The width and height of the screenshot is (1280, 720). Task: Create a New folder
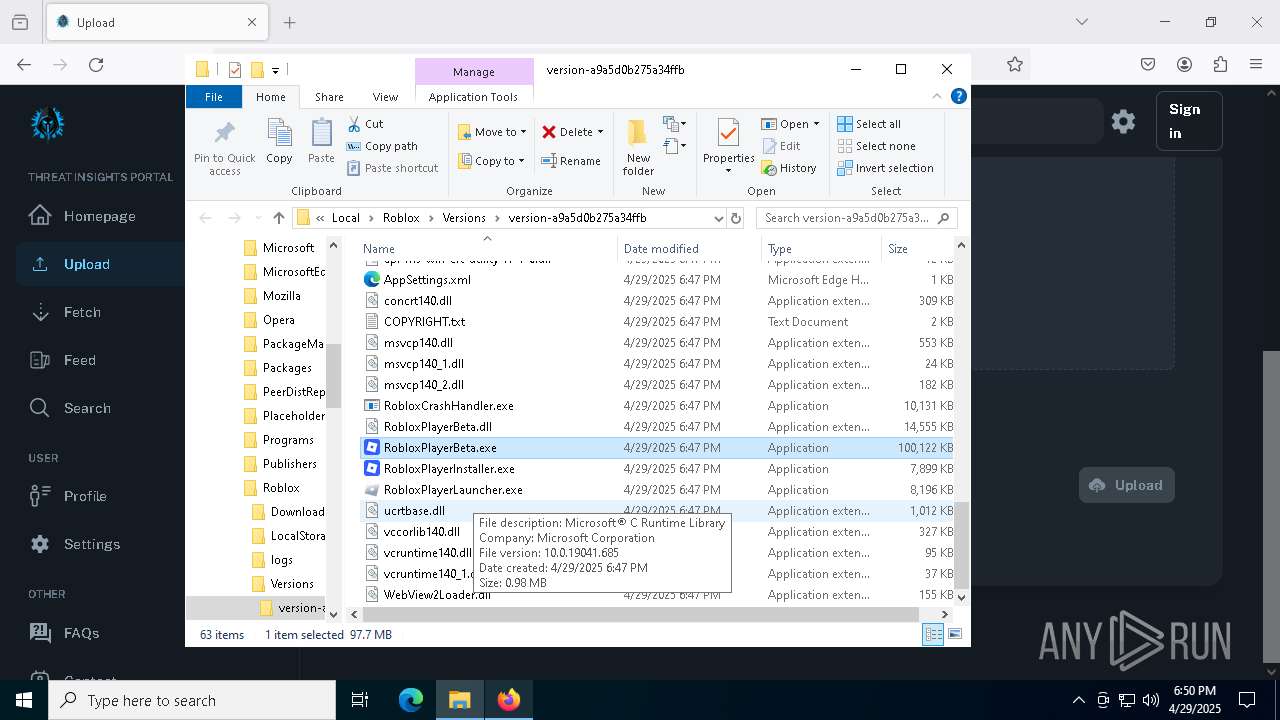click(x=638, y=147)
